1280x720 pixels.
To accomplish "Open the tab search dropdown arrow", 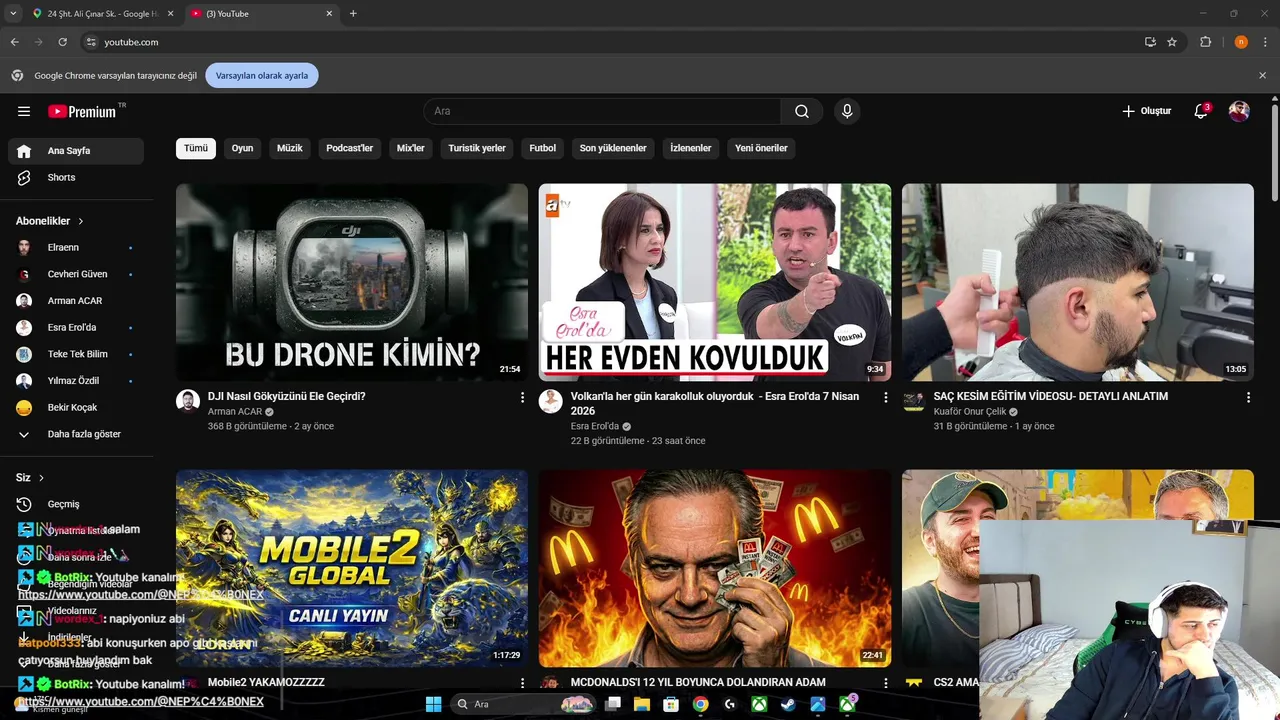I will [13, 14].
